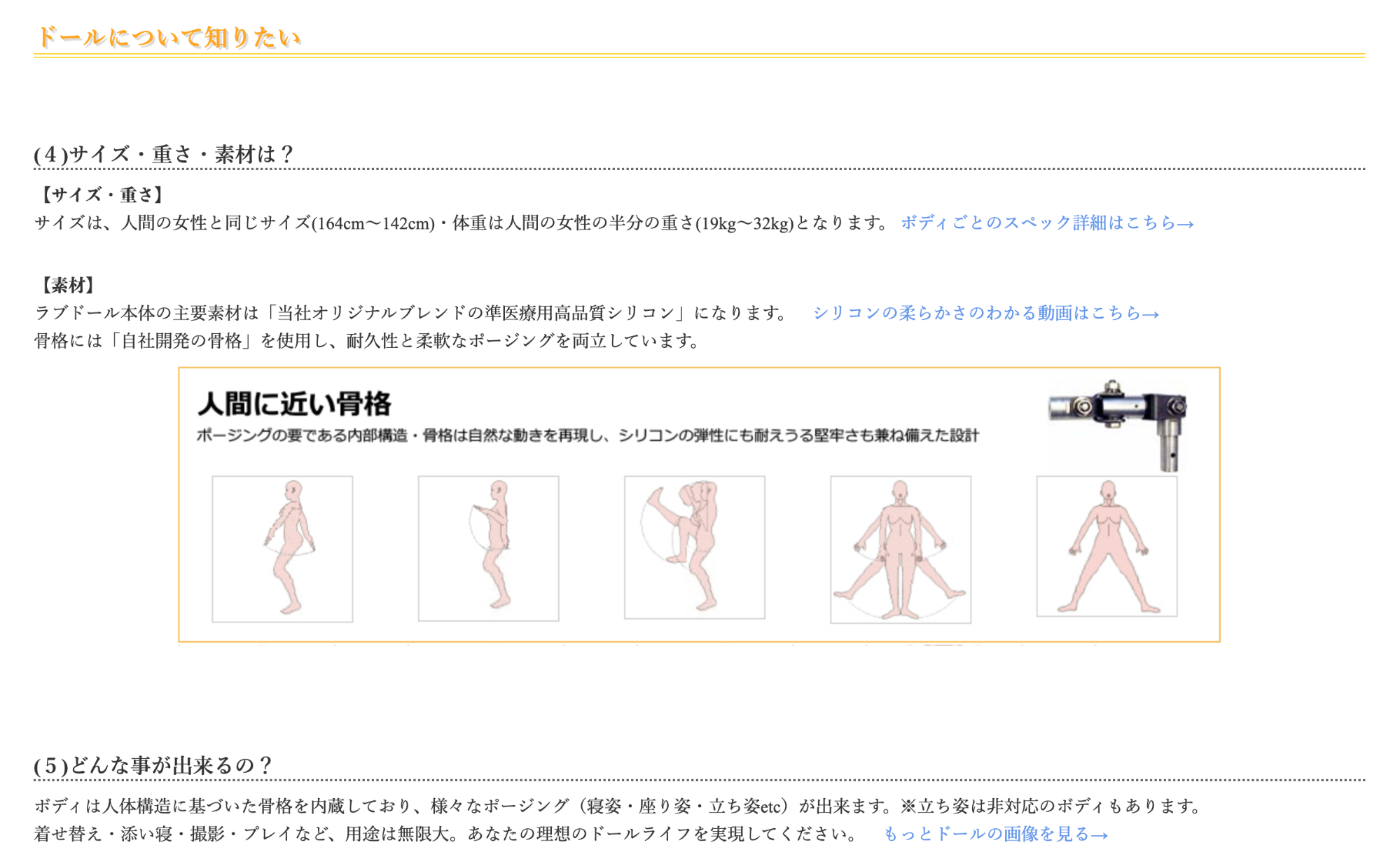Screen dimensions: 1400x866
Task: Click the 【素材】 label
Action: click(x=67, y=285)
